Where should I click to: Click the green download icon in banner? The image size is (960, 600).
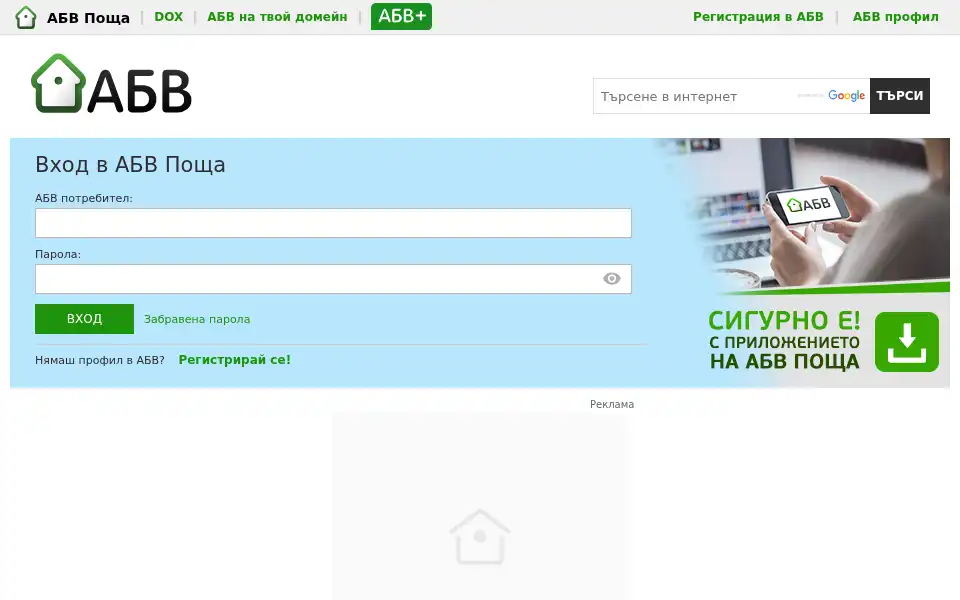click(x=907, y=342)
